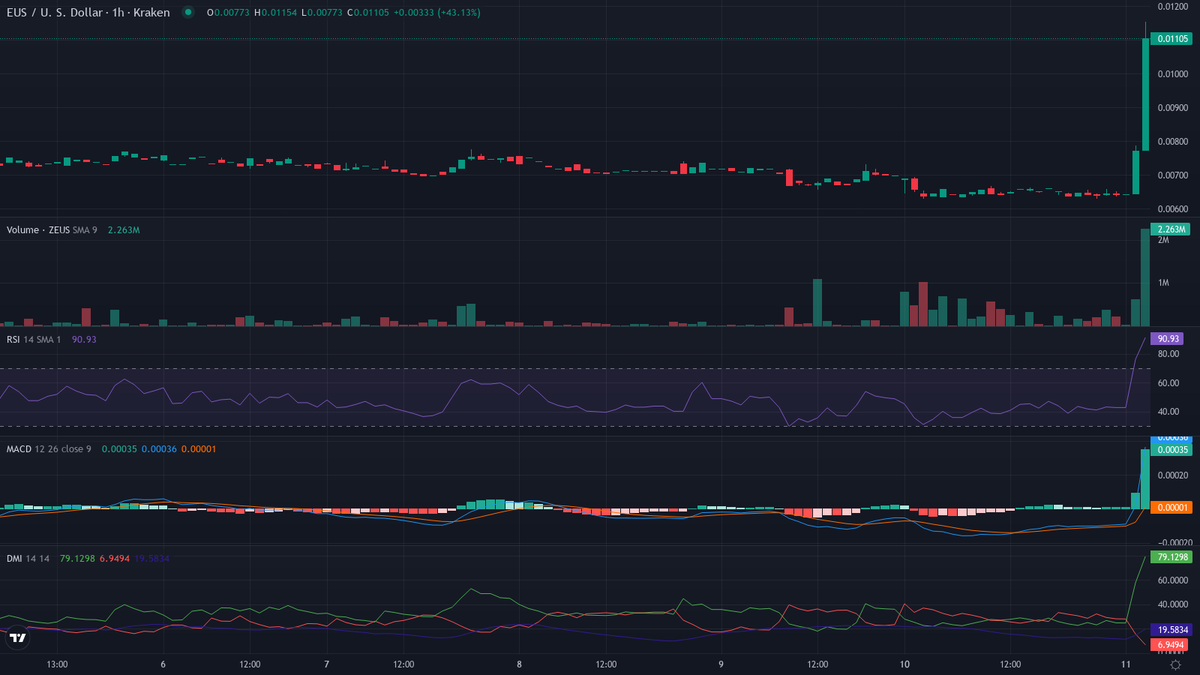Select the DMI 14 14 legend title
Viewport: 1200px width, 675px height.
(30, 558)
